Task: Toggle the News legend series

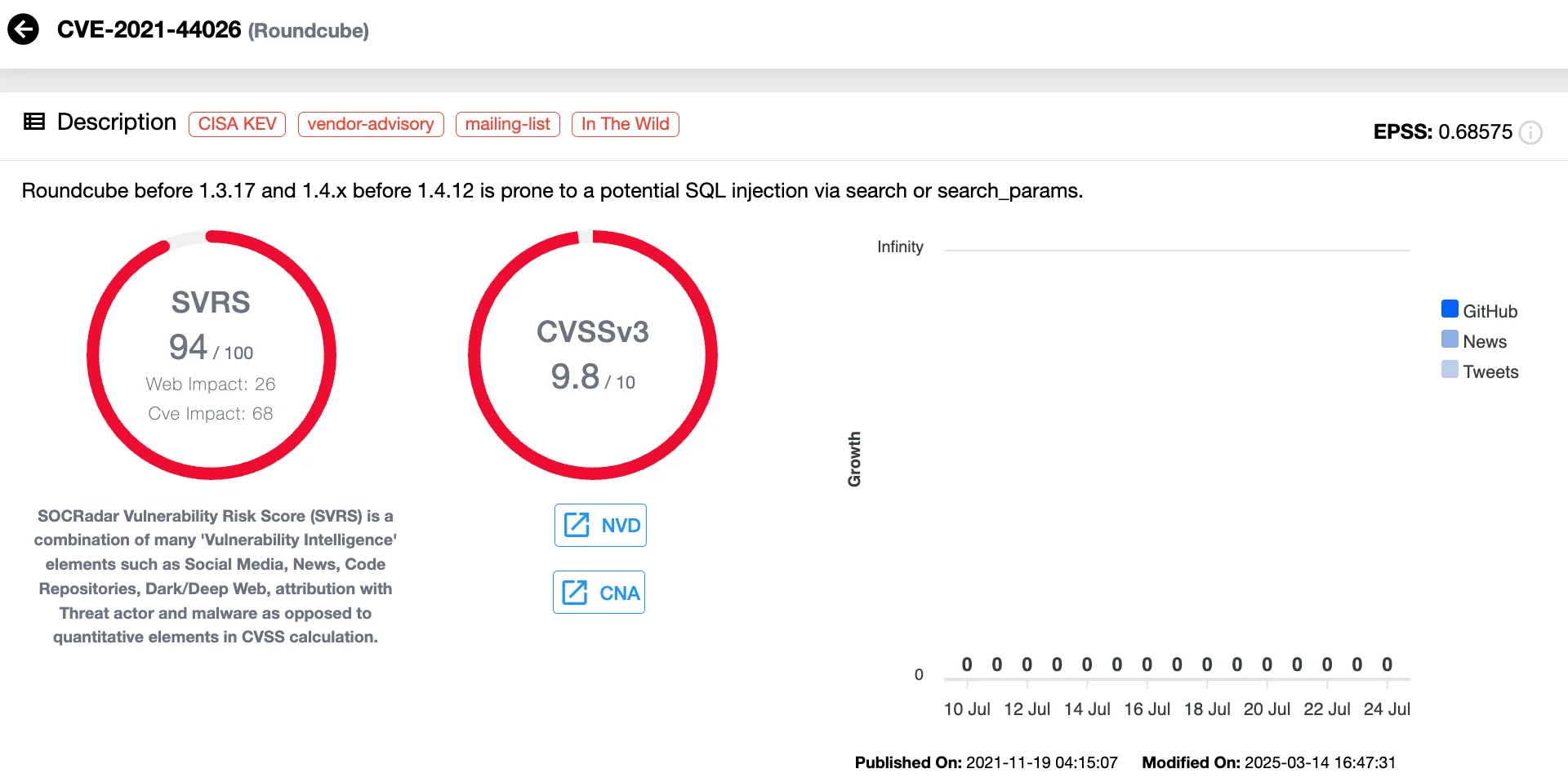Action: coord(1474,340)
